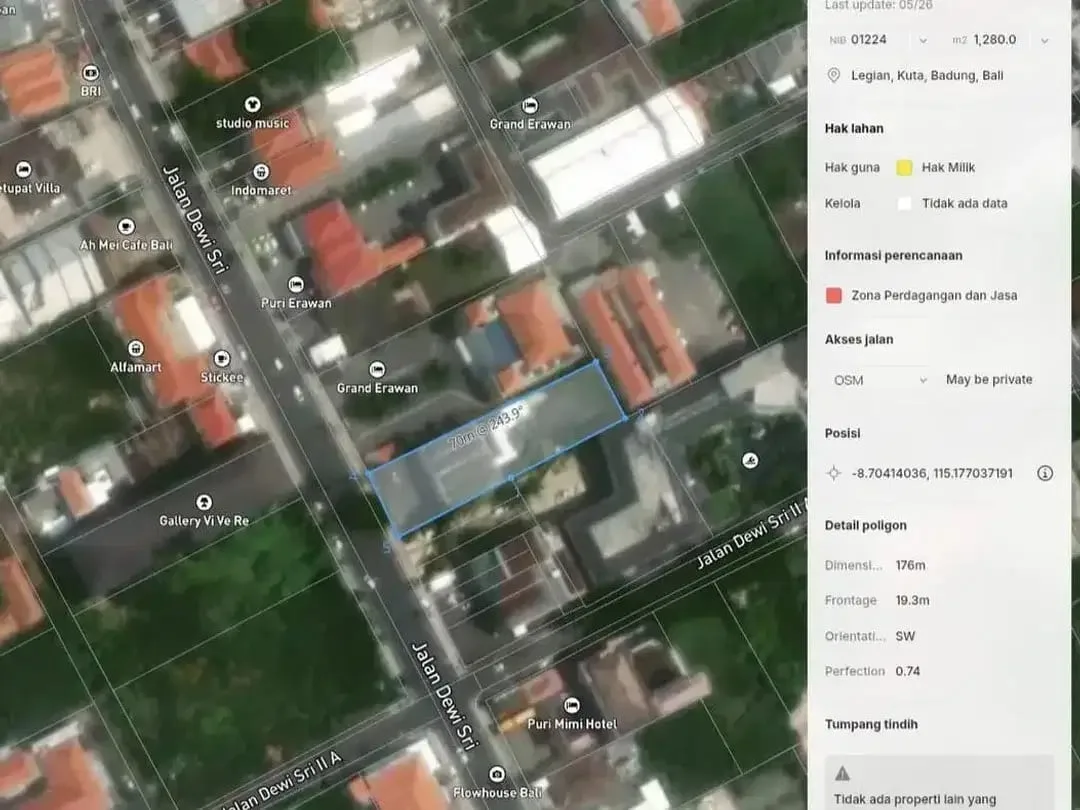Click the Informasi perencanaan heading
This screenshot has height=810, width=1080.
(x=893, y=256)
